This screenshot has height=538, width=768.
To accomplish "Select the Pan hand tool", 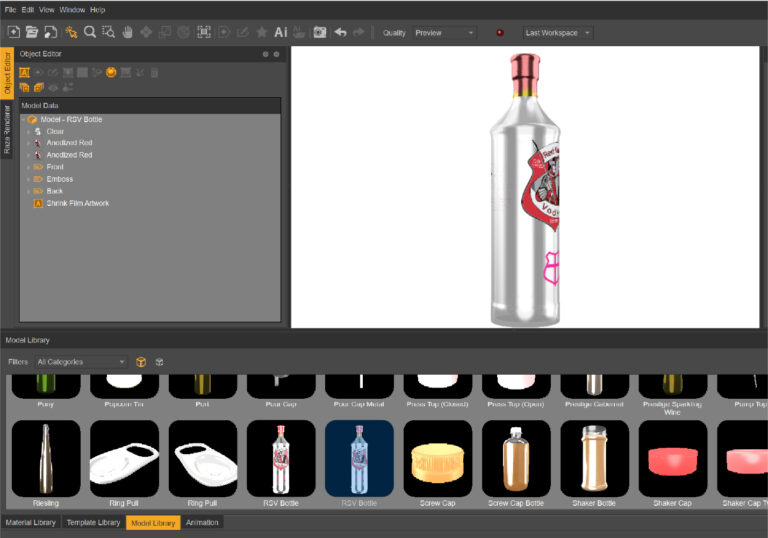I will (x=128, y=32).
